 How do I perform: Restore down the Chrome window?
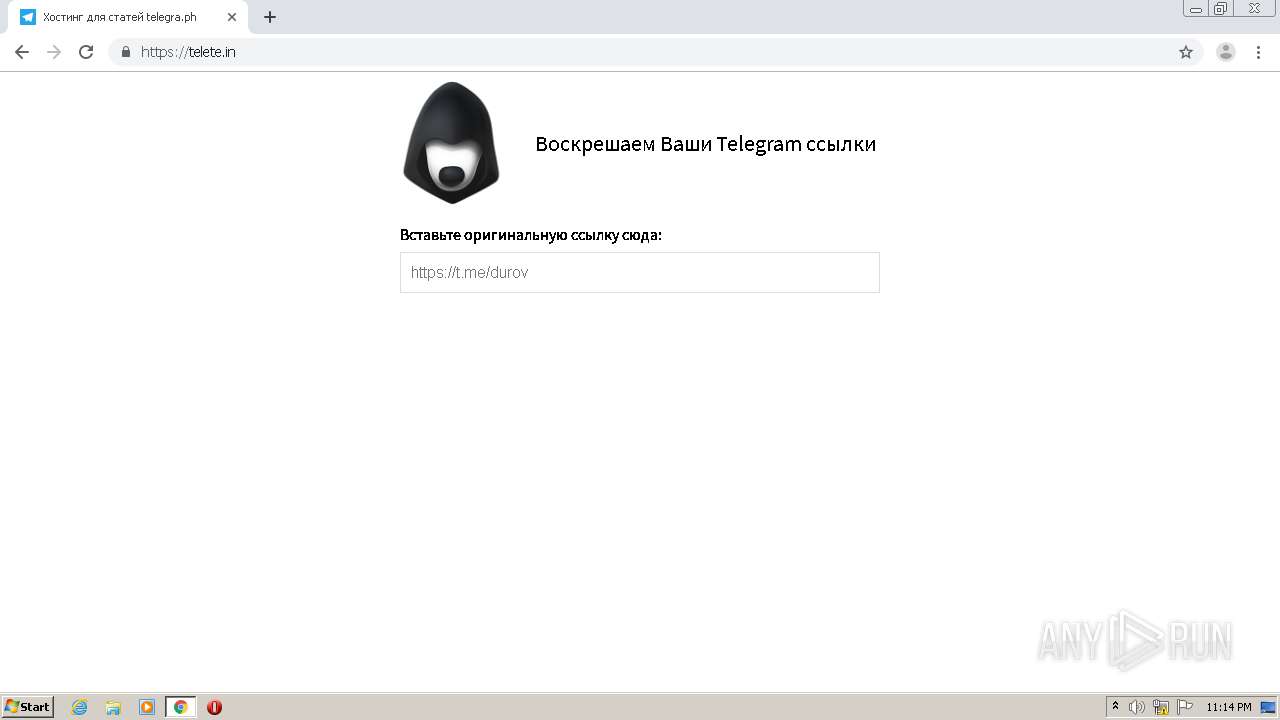click(x=1221, y=8)
